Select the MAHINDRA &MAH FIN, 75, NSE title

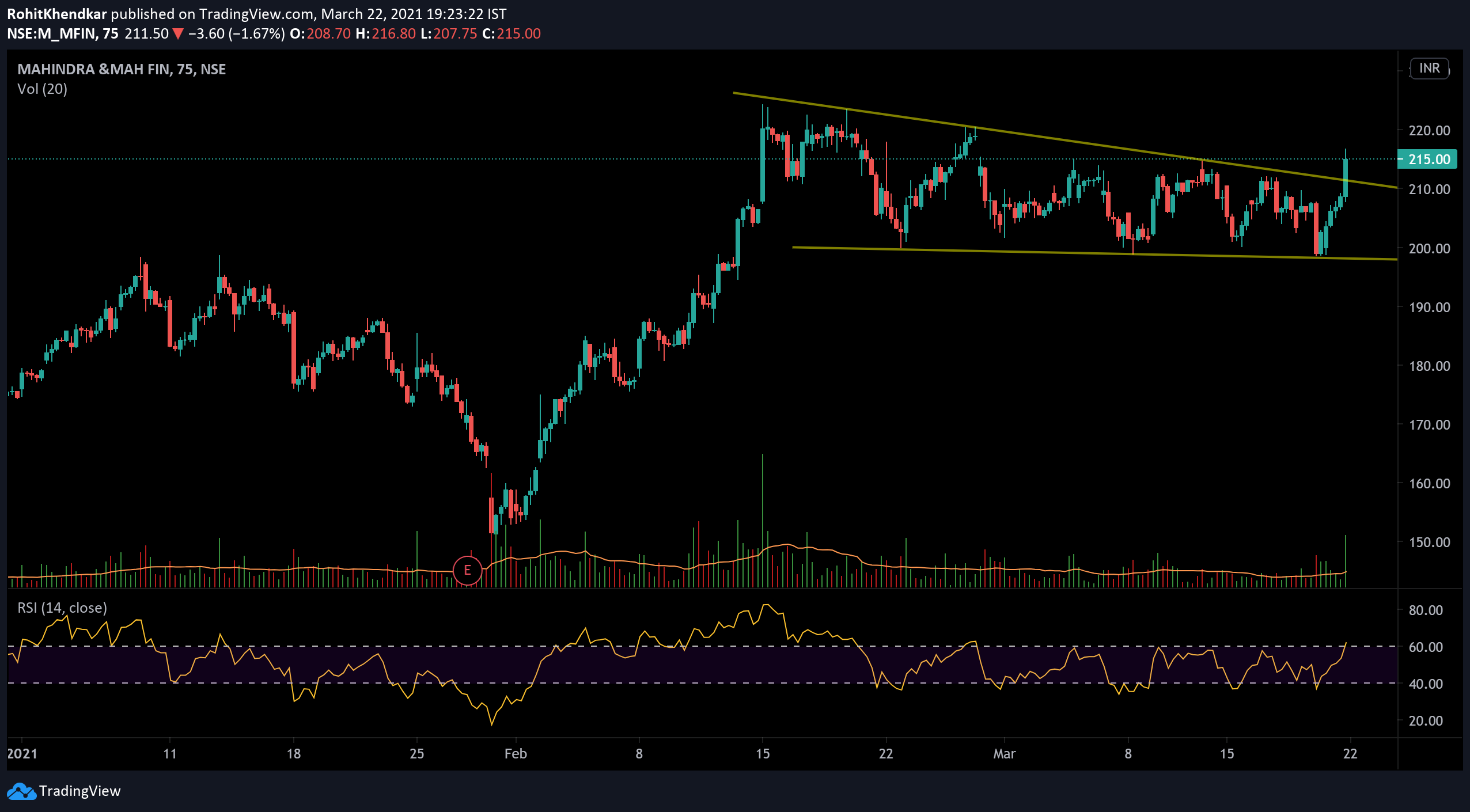pos(122,69)
